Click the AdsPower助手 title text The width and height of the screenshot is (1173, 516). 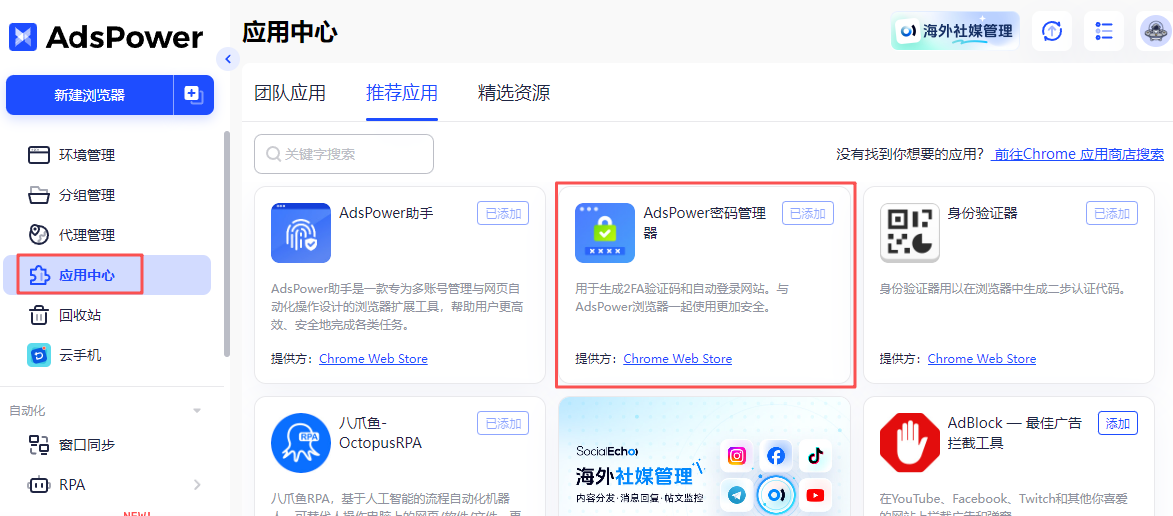pyautogui.click(x=386, y=213)
